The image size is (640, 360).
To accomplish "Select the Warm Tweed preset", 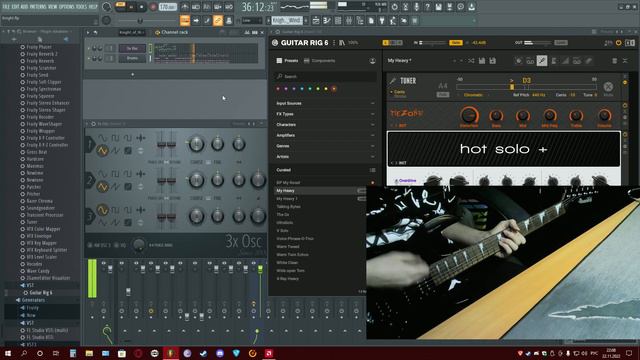I will 288,247.
